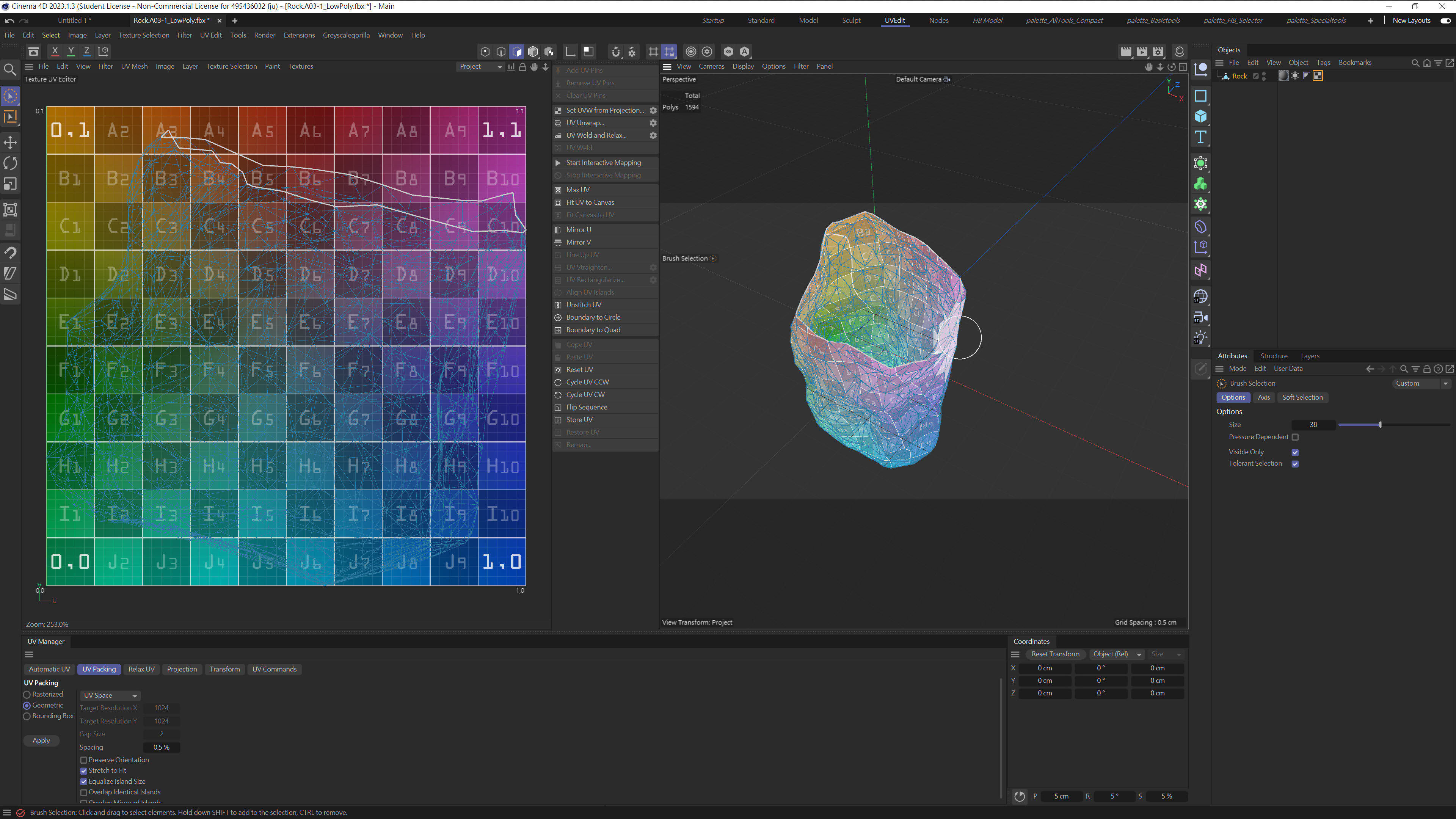Enable Preserve Orientation checkbox

click(x=84, y=759)
